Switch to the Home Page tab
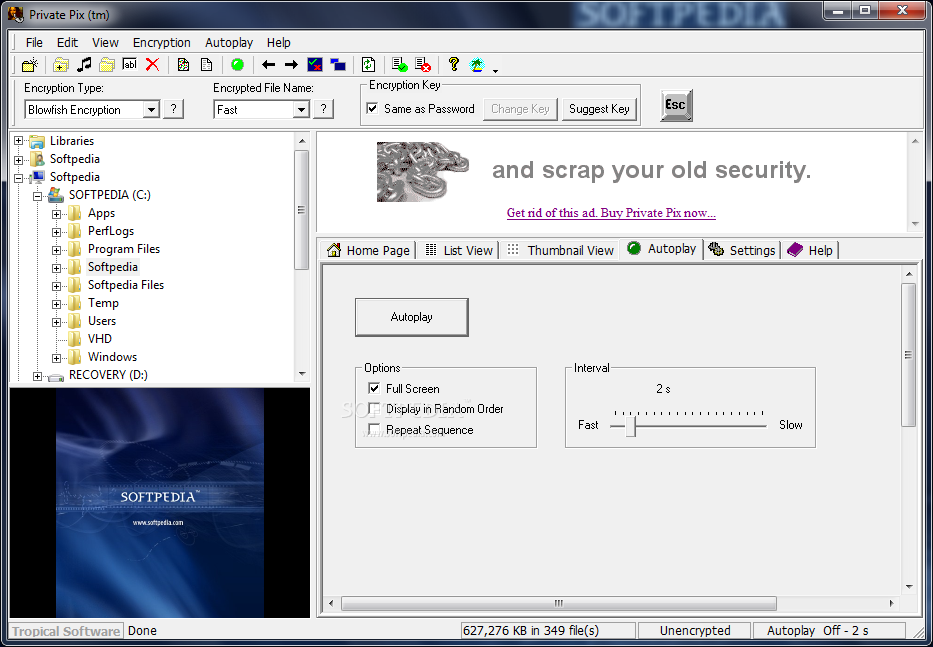This screenshot has width=933, height=647. 368,251
